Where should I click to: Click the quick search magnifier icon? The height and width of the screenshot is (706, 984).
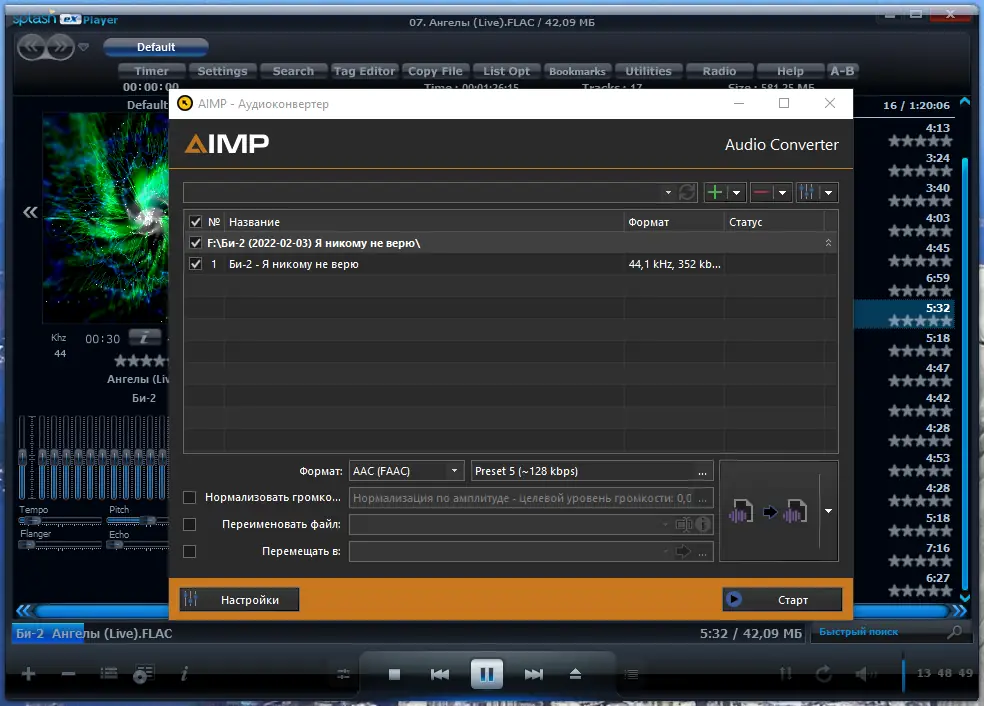click(955, 632)
